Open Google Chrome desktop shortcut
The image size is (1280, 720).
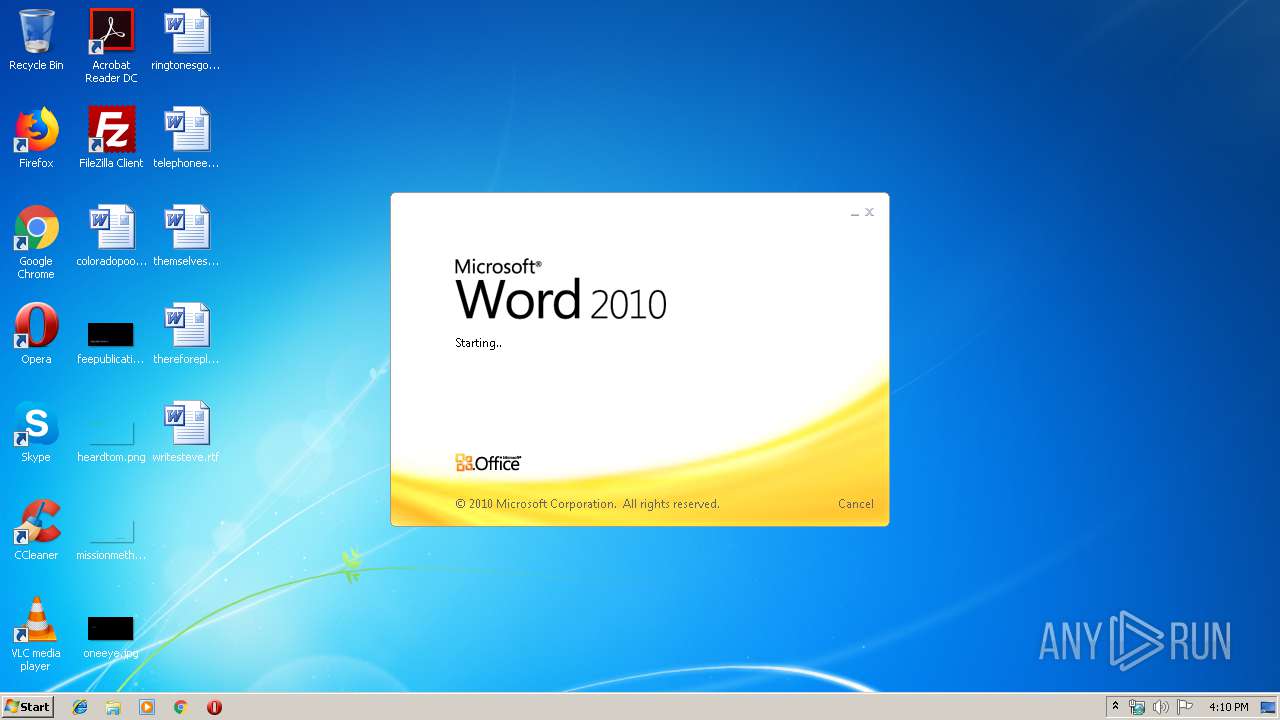36,242
